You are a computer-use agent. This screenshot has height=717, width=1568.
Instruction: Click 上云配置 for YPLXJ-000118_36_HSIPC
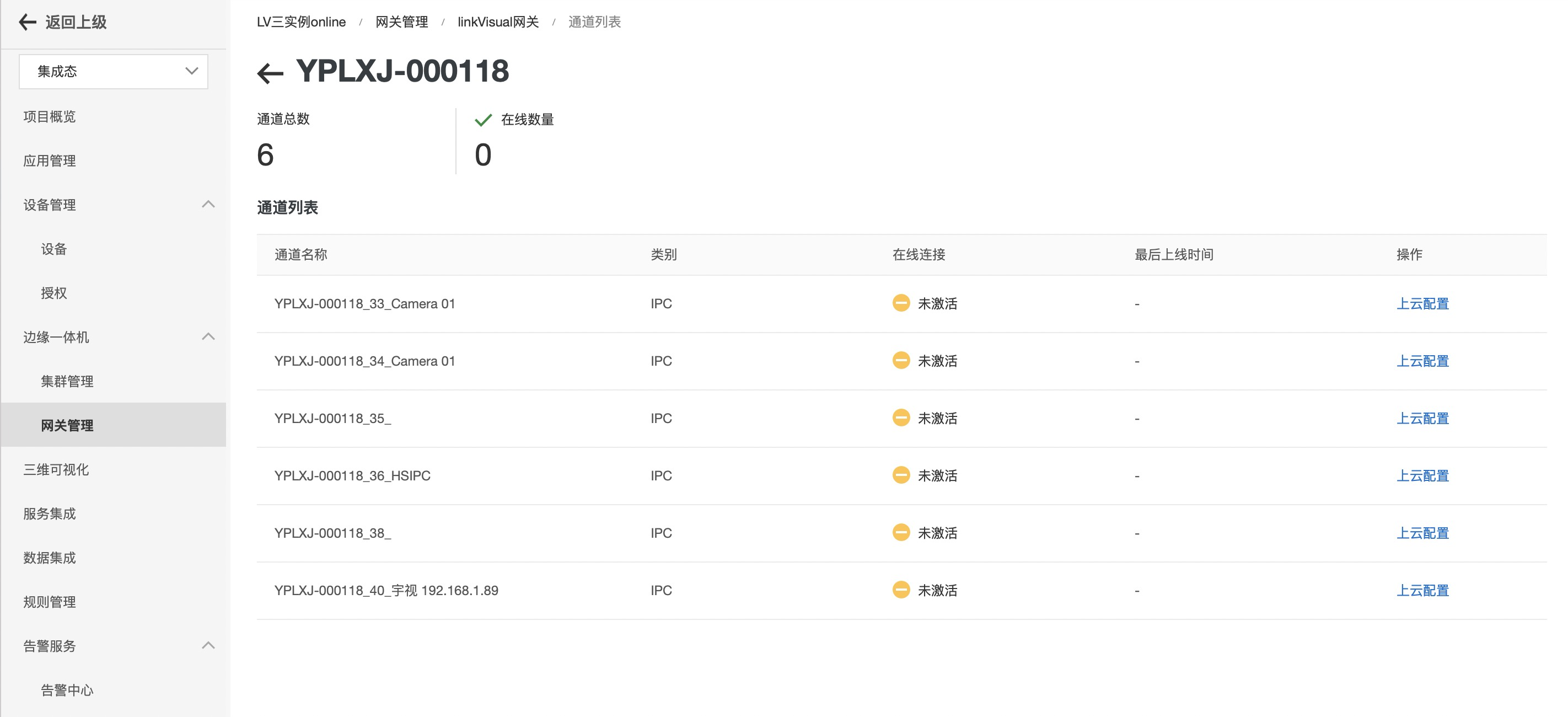1422,475
